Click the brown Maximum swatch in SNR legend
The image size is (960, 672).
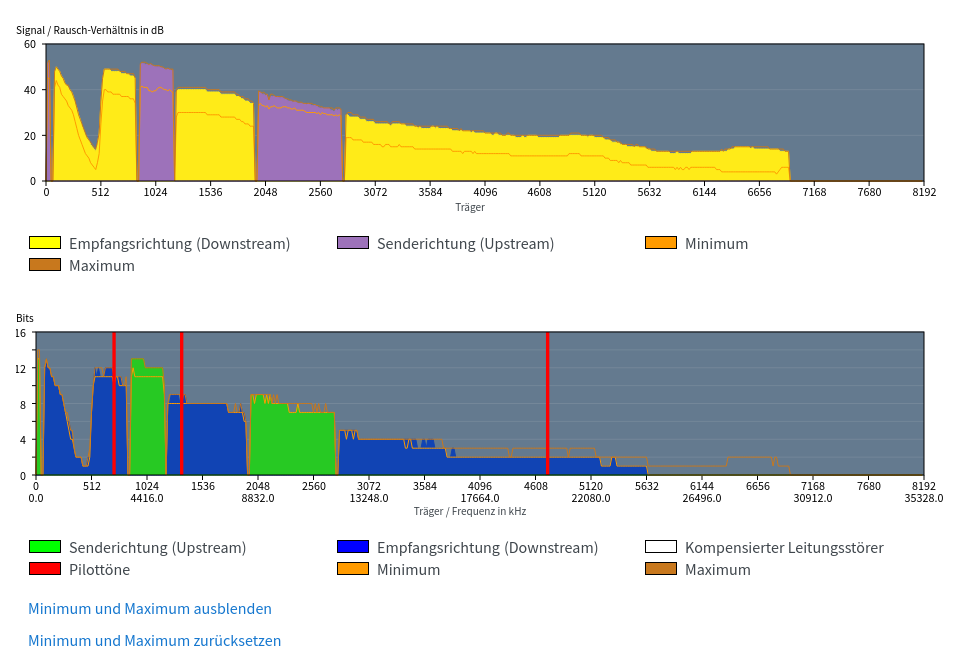(45, 265)
